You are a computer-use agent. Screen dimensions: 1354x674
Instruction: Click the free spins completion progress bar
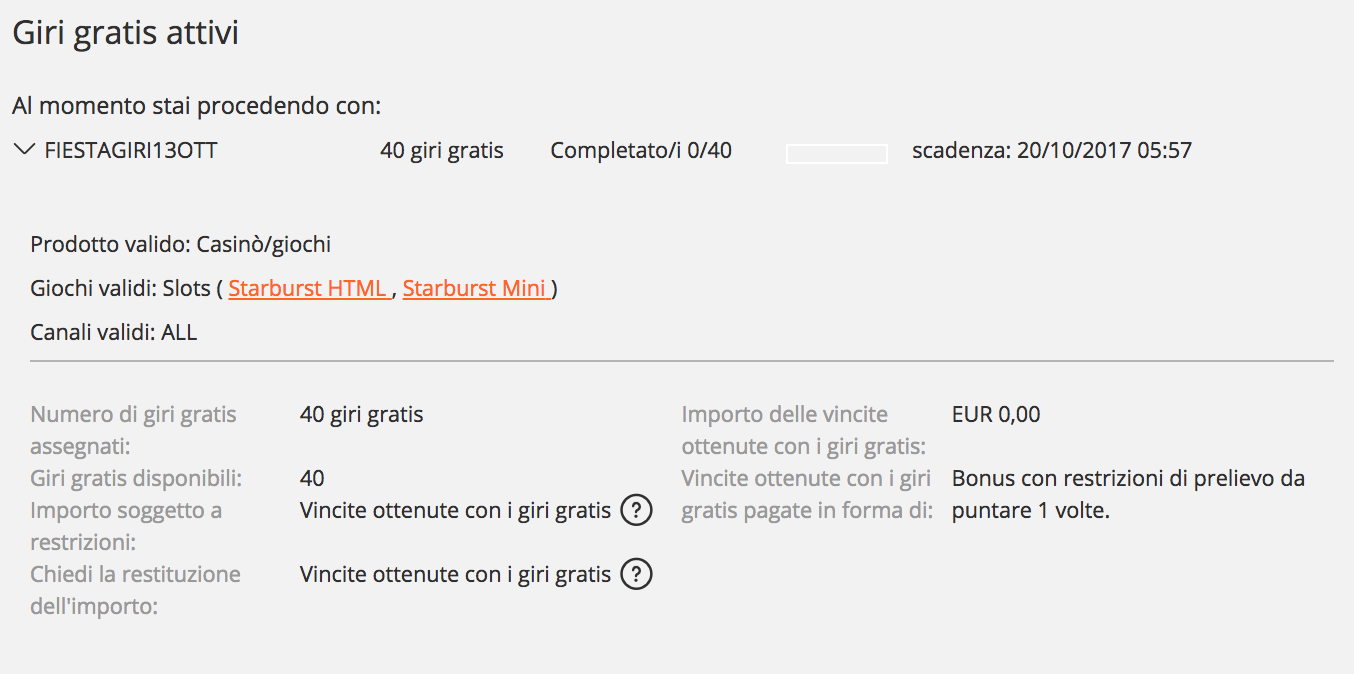[x=837, y=153]
